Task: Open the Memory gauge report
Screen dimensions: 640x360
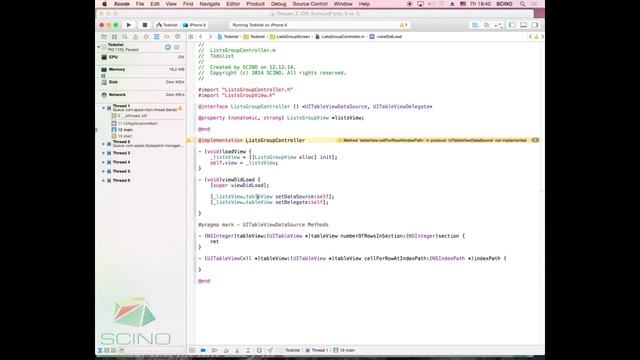Action: point(142,70)
